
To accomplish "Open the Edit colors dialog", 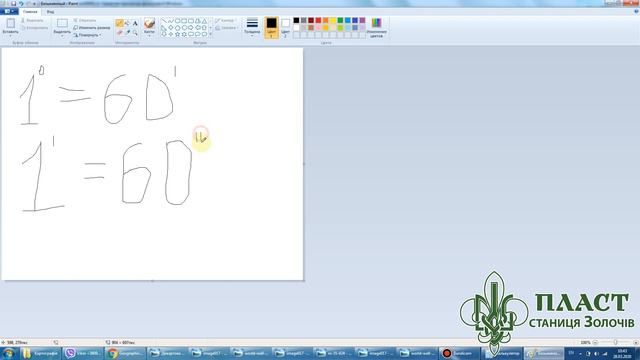I will point(376,28).
